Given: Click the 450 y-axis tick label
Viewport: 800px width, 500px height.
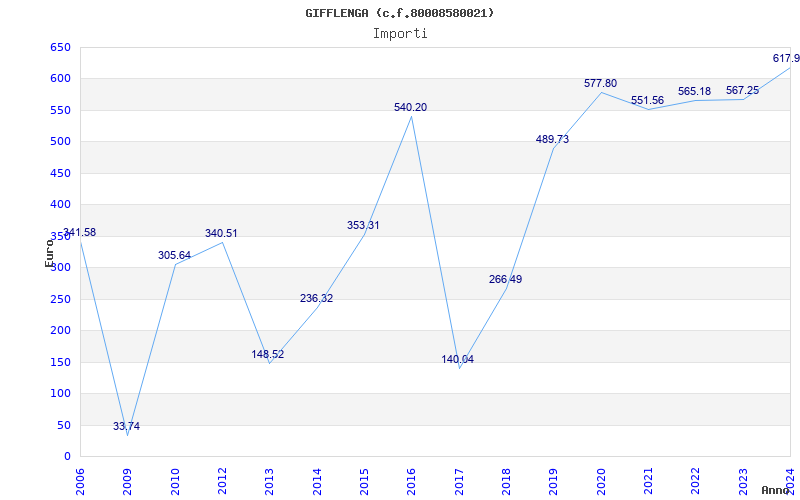Looking at the screenshot, I should [x=60, y=173].
